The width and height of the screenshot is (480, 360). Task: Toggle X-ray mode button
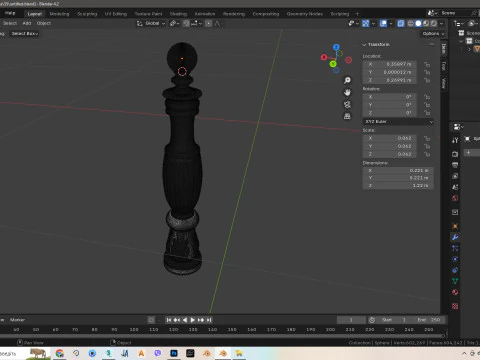(x=401, y=23)
